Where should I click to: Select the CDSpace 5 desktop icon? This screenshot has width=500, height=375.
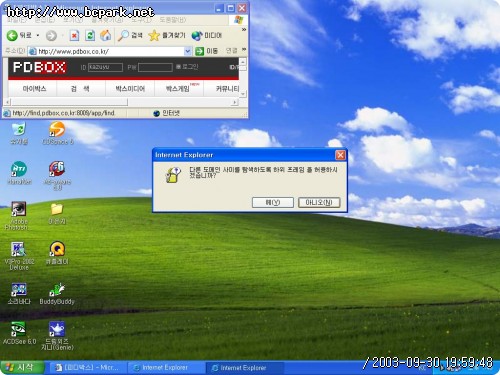pos(58,133)
